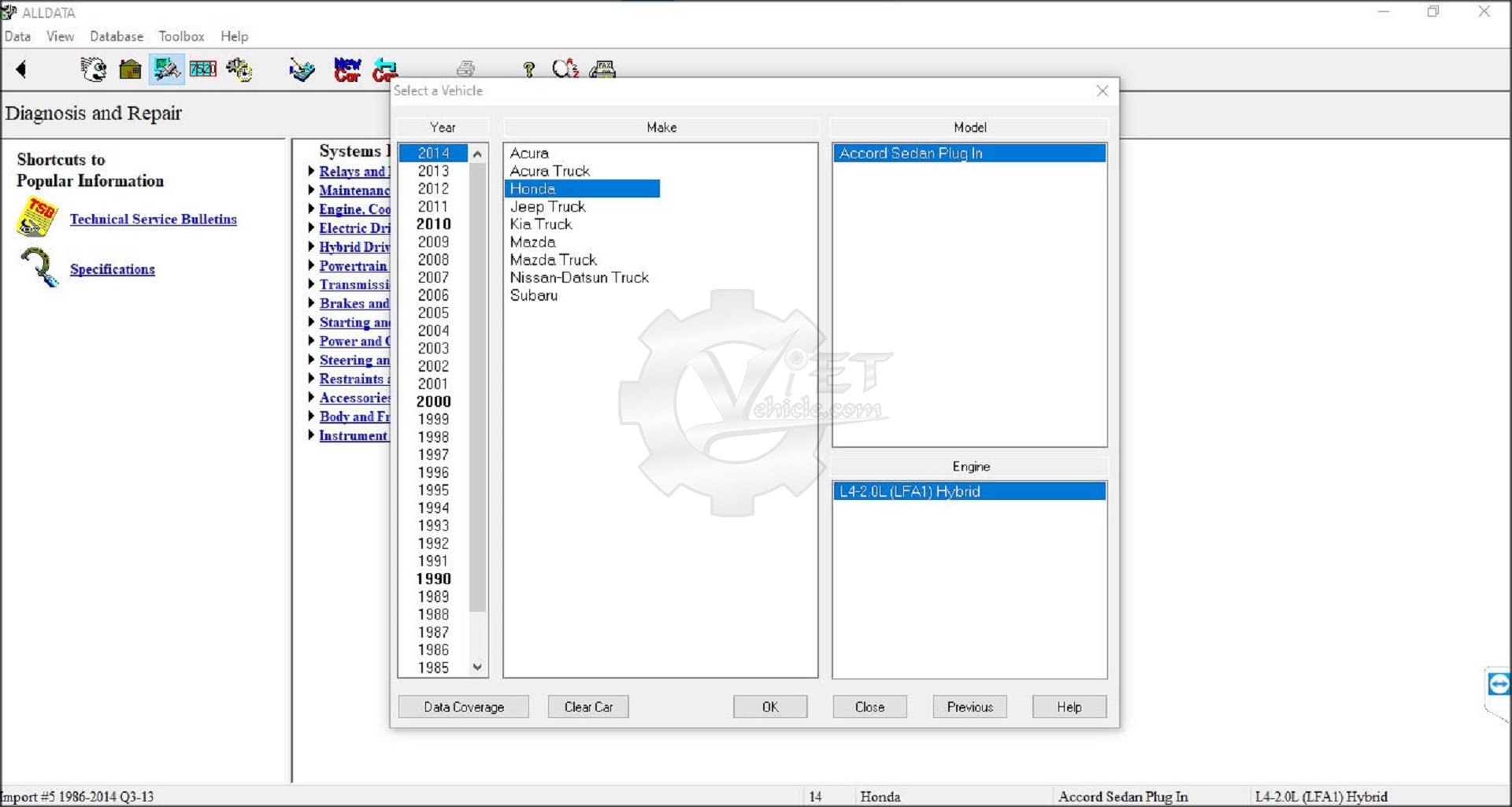
Task: Expand the Hybrid Drive tree arrow
Action: point(311,246)
